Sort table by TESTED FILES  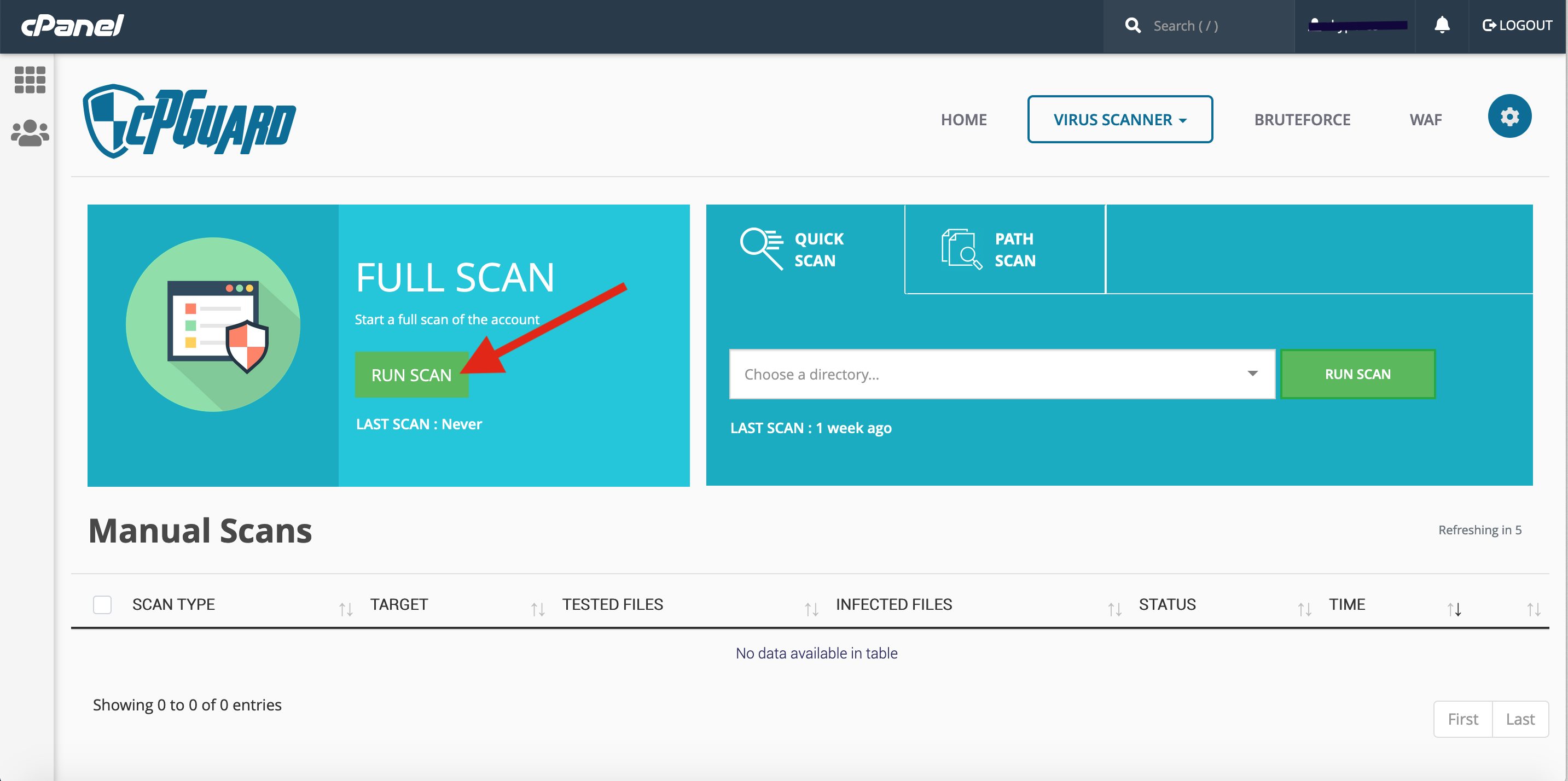612,604
